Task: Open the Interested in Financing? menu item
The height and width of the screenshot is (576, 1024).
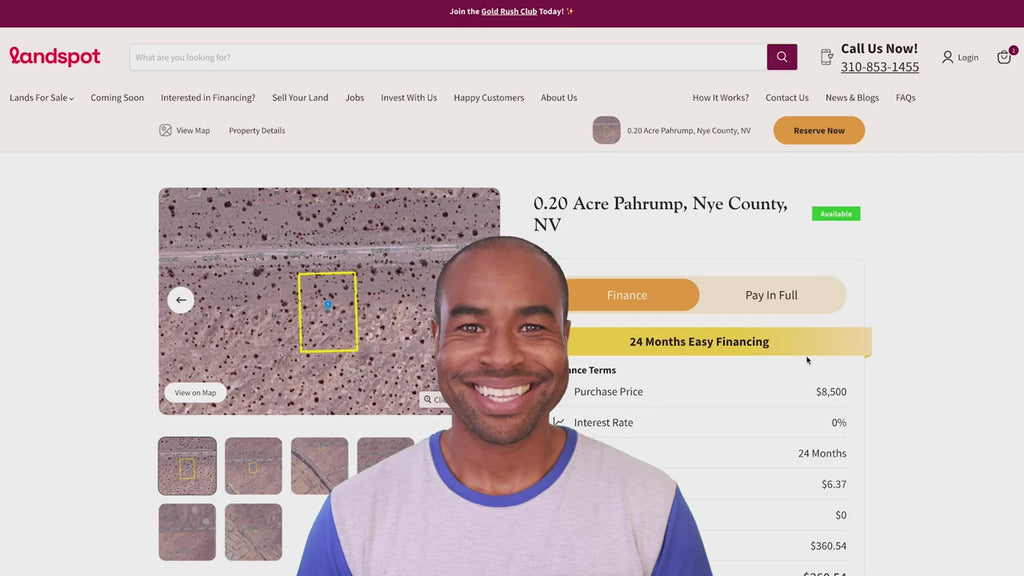Action: pyautogui.click(x=208, y=98)
